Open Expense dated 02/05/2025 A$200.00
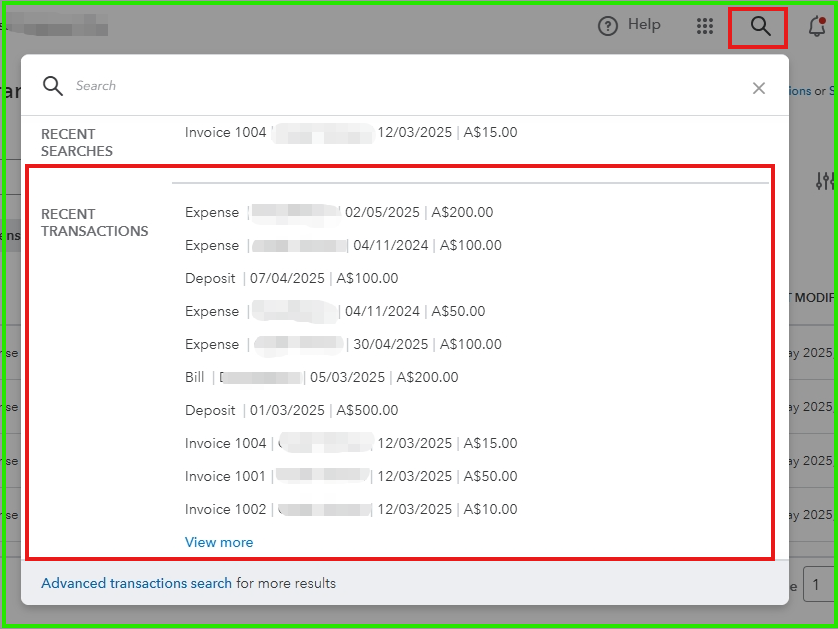The height and width of the screenshot is (629, 838). pos(339,212)
